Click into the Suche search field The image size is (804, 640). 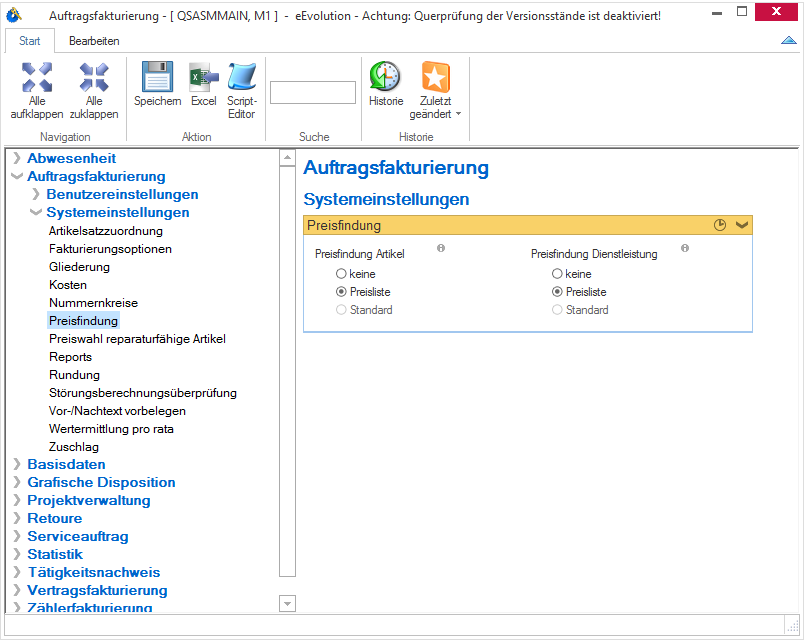pos(313,92)
